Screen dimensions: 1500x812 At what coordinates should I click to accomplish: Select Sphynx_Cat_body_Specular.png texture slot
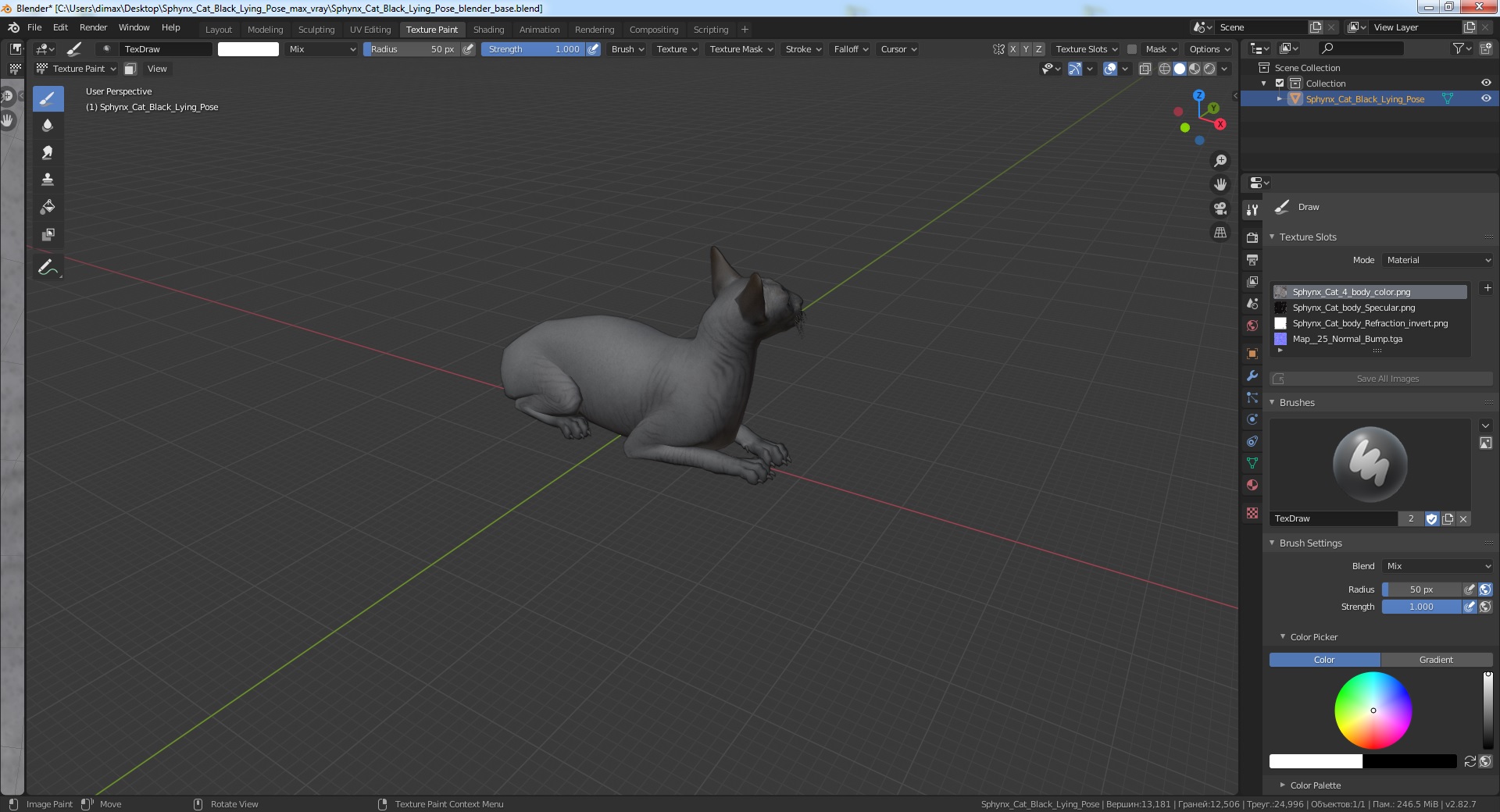[1370, 308]
